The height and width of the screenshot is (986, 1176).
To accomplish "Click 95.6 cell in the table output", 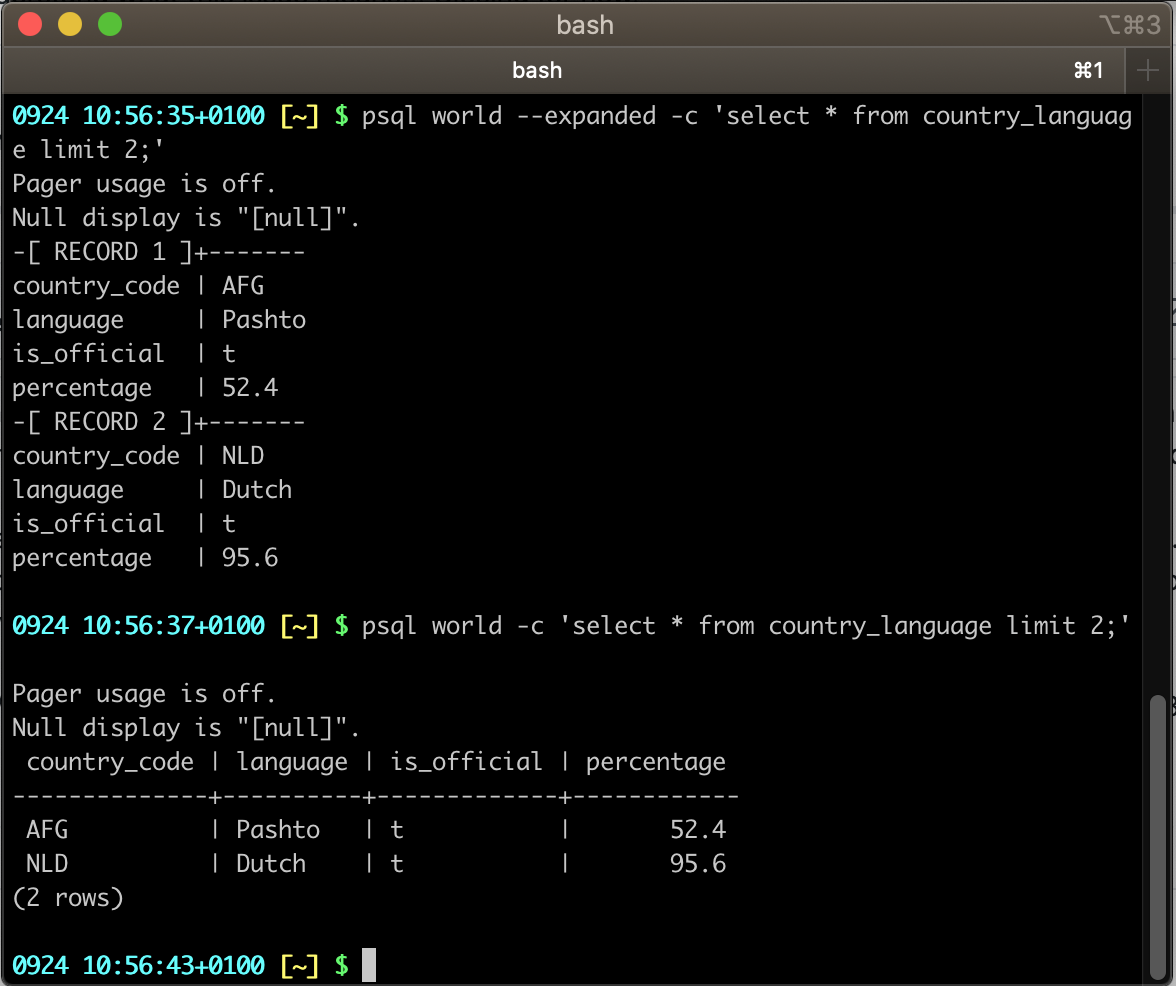I will coord(698,864).
